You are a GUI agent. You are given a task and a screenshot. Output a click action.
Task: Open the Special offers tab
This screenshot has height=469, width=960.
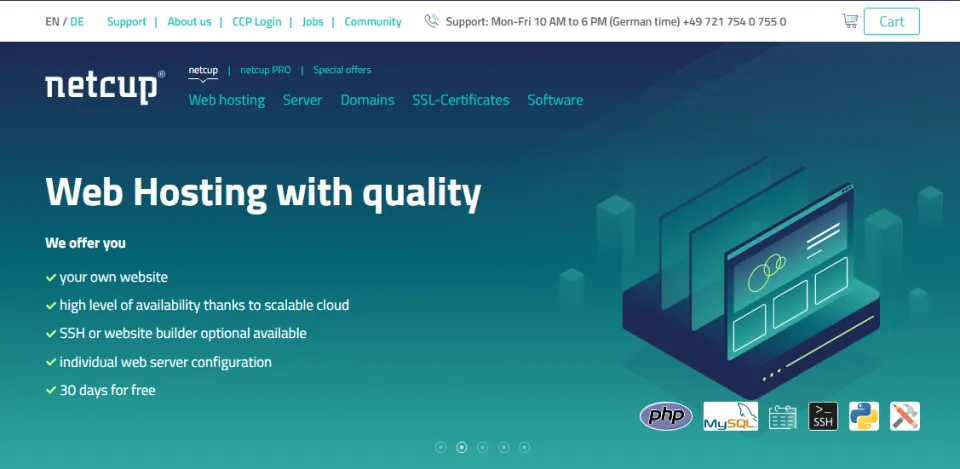point(342,70)
